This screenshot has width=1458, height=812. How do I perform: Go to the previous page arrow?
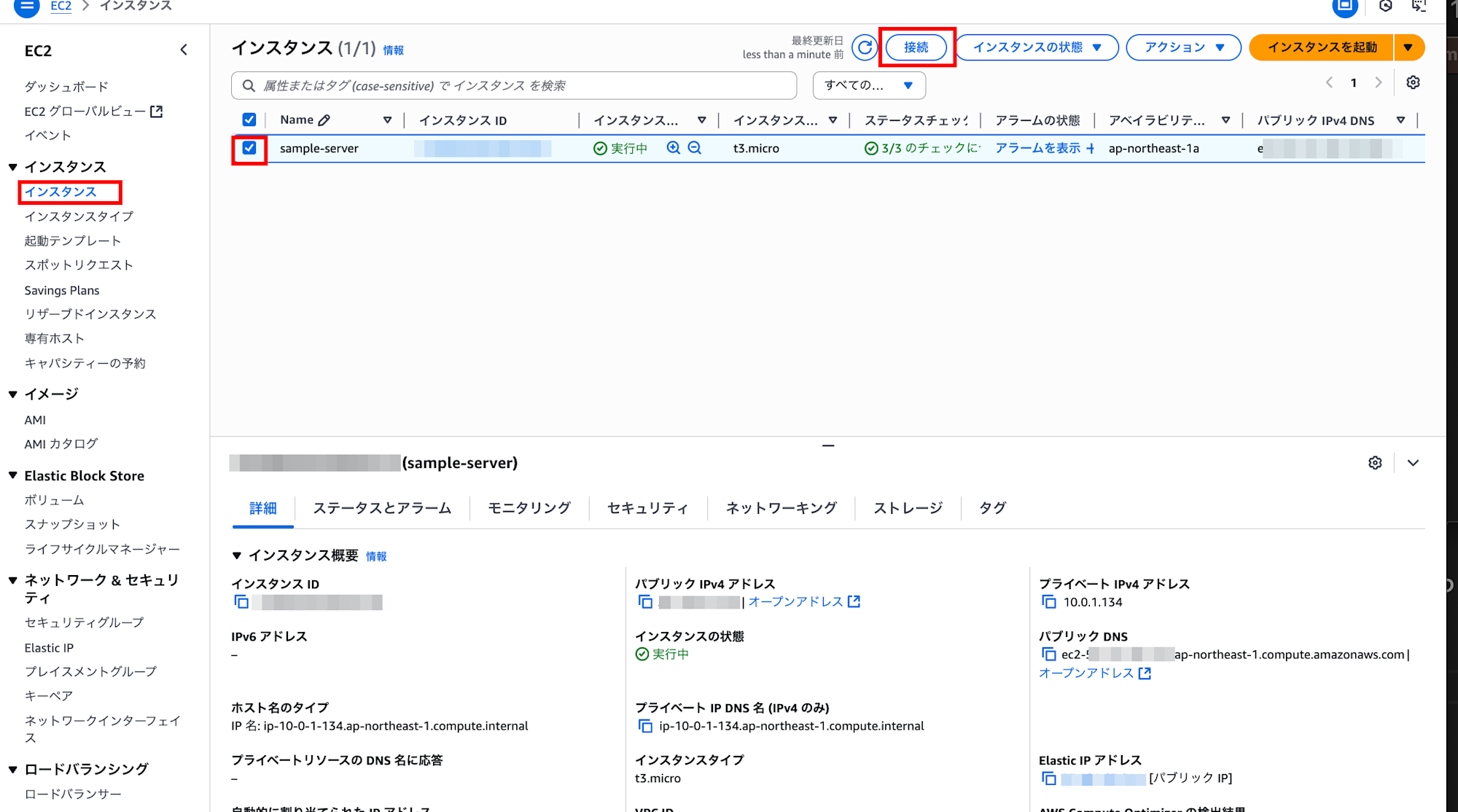[1329, 82]
